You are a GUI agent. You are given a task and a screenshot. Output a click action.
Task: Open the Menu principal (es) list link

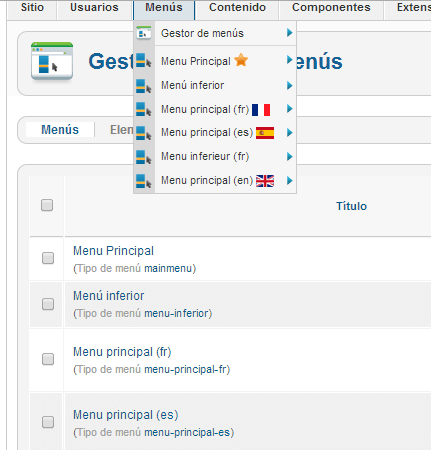click(126, 415)
